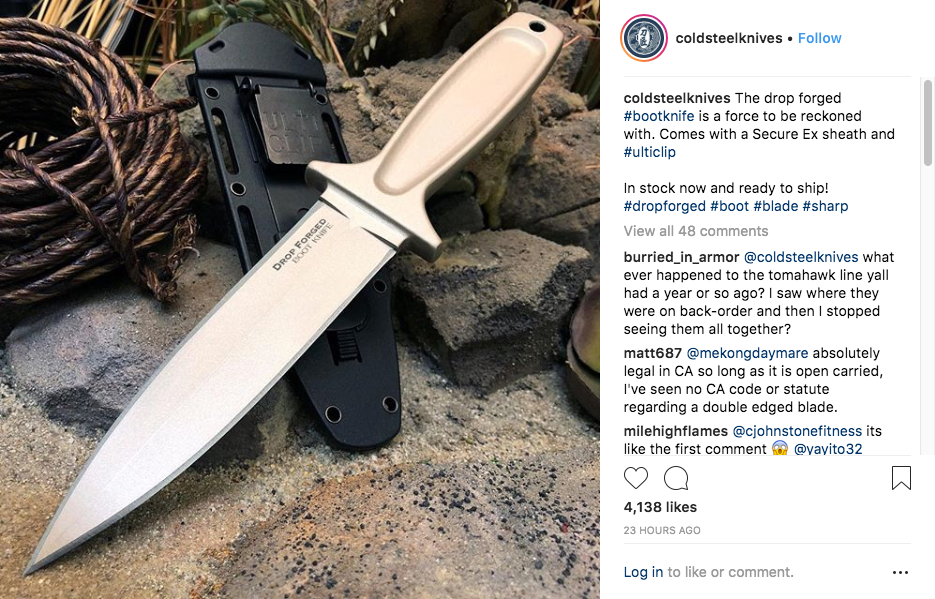The width and height of the screenshot is (935, 599).
Task: Open the @cjohnstonefitness mention
Action: pyautogui.click(x=797, y=431)
